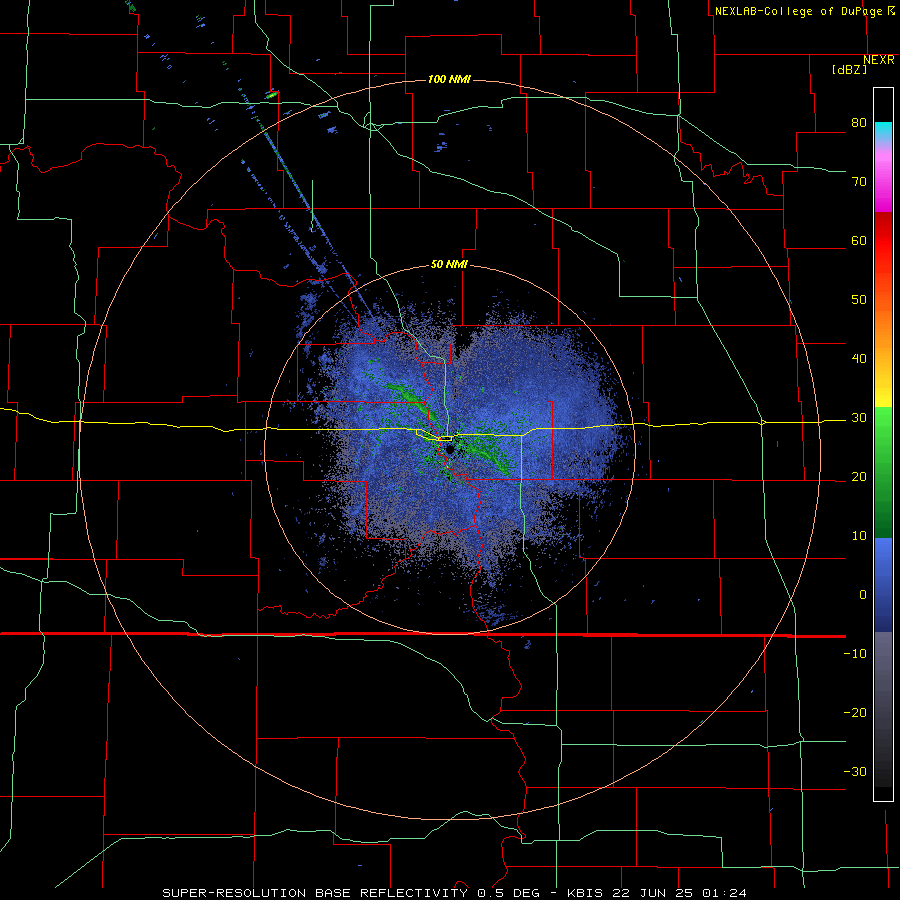Click the small green echo near the top-left spike
Viewport: 900px width, 900px height.
(272, 94)
